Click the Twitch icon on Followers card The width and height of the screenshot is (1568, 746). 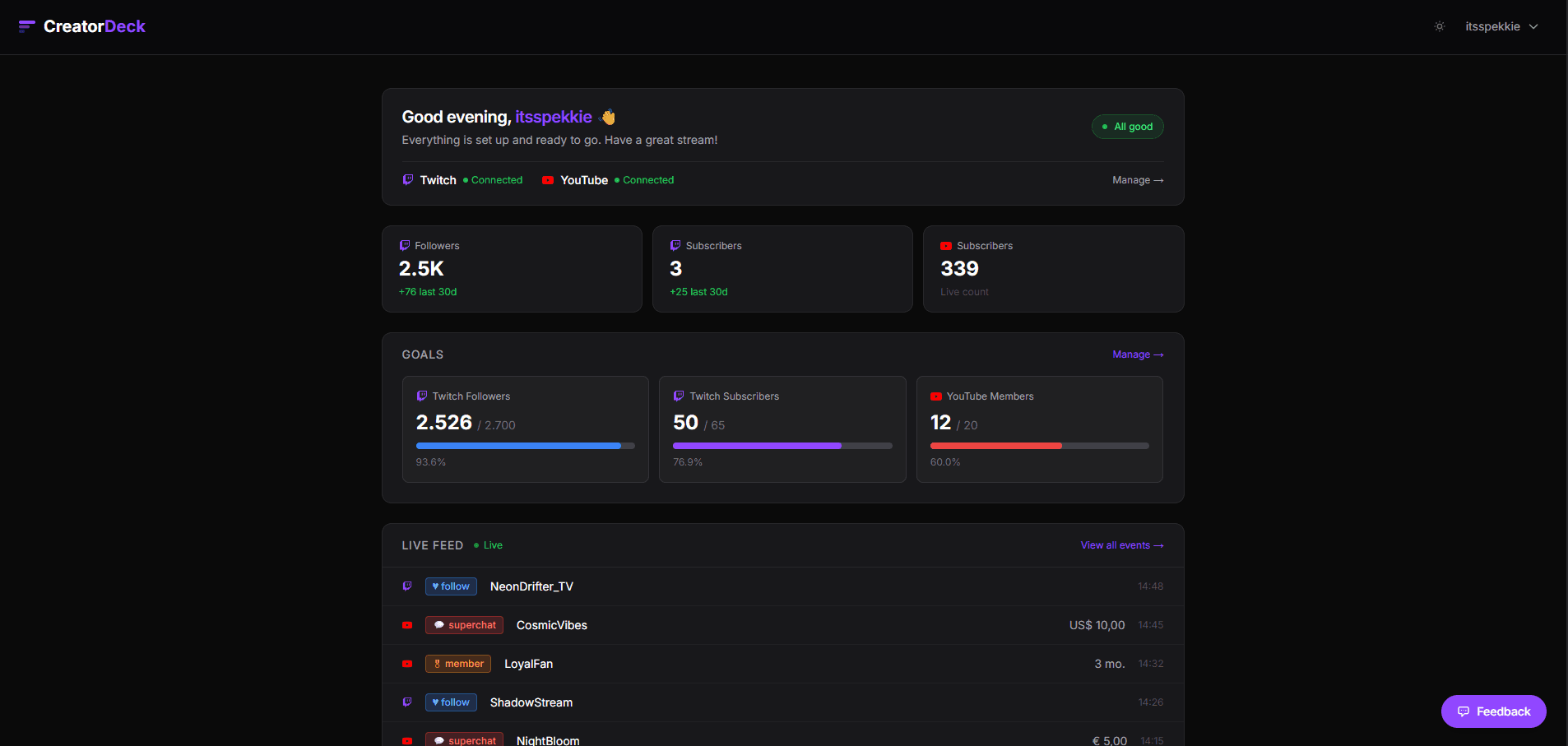405,245
